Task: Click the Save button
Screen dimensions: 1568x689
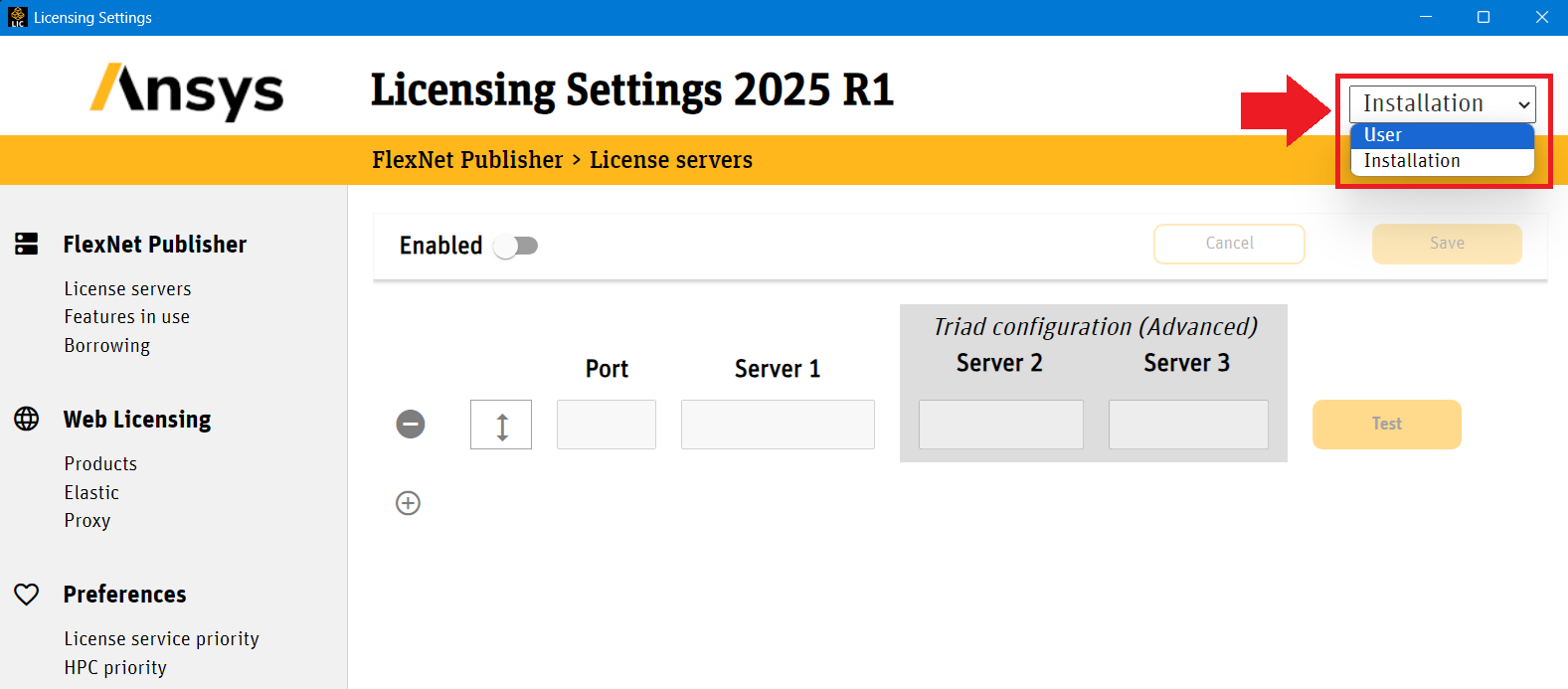Action: (1447, 244)
